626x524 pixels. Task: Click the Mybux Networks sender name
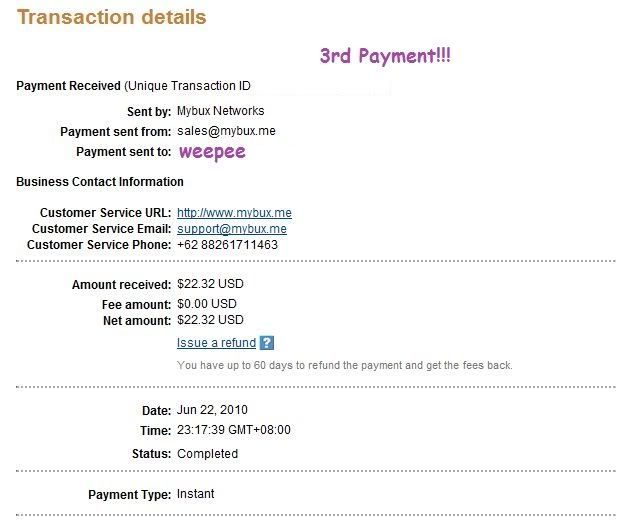pos(221,111)
